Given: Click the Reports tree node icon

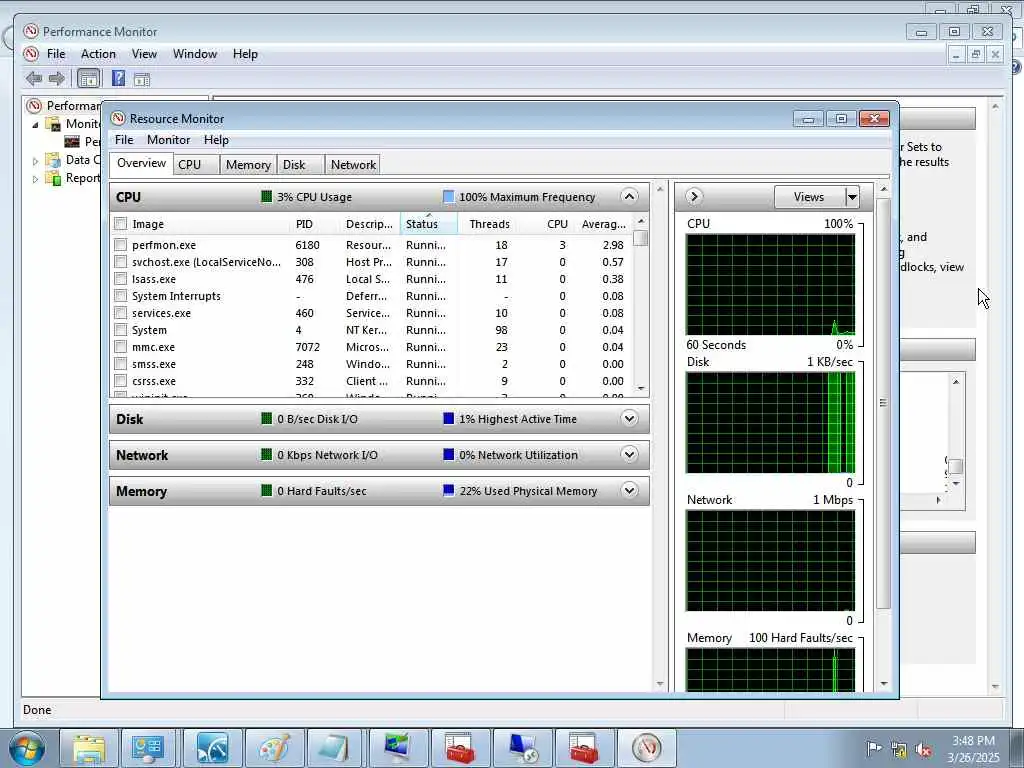Looking at the screenshot, I should (53, 178).
